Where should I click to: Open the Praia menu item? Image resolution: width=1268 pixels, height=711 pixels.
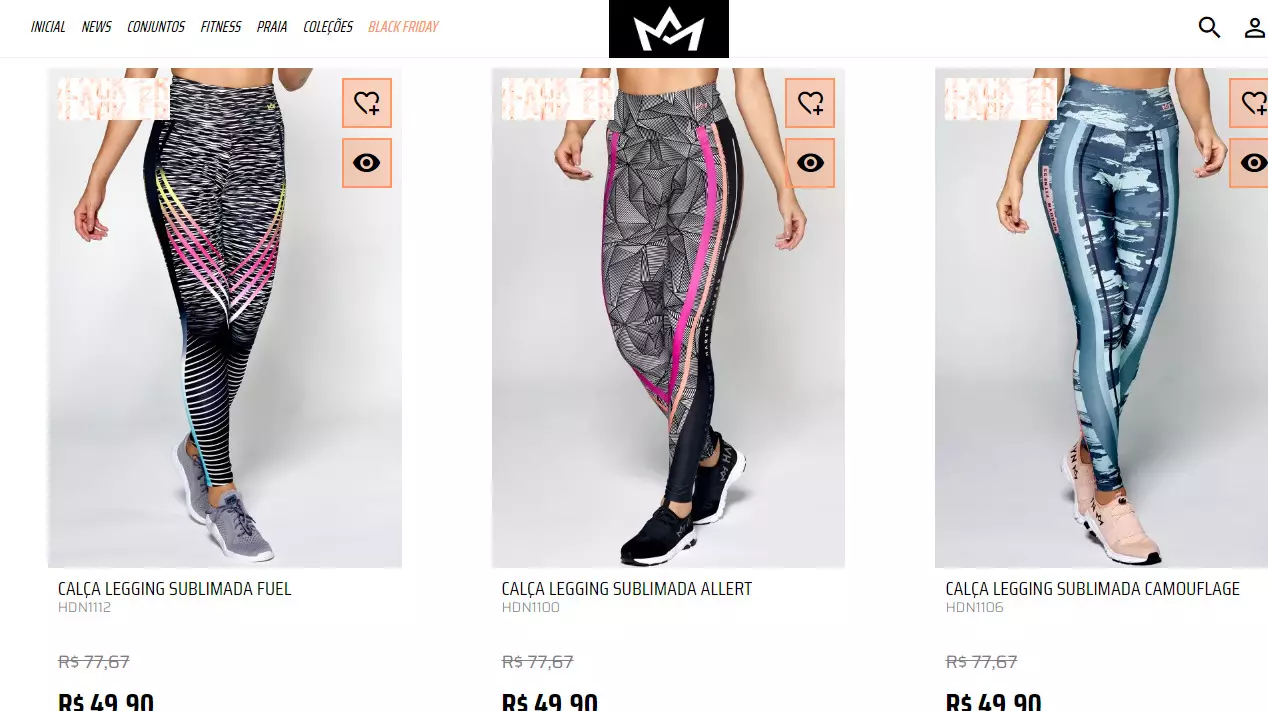click(272, 27)
